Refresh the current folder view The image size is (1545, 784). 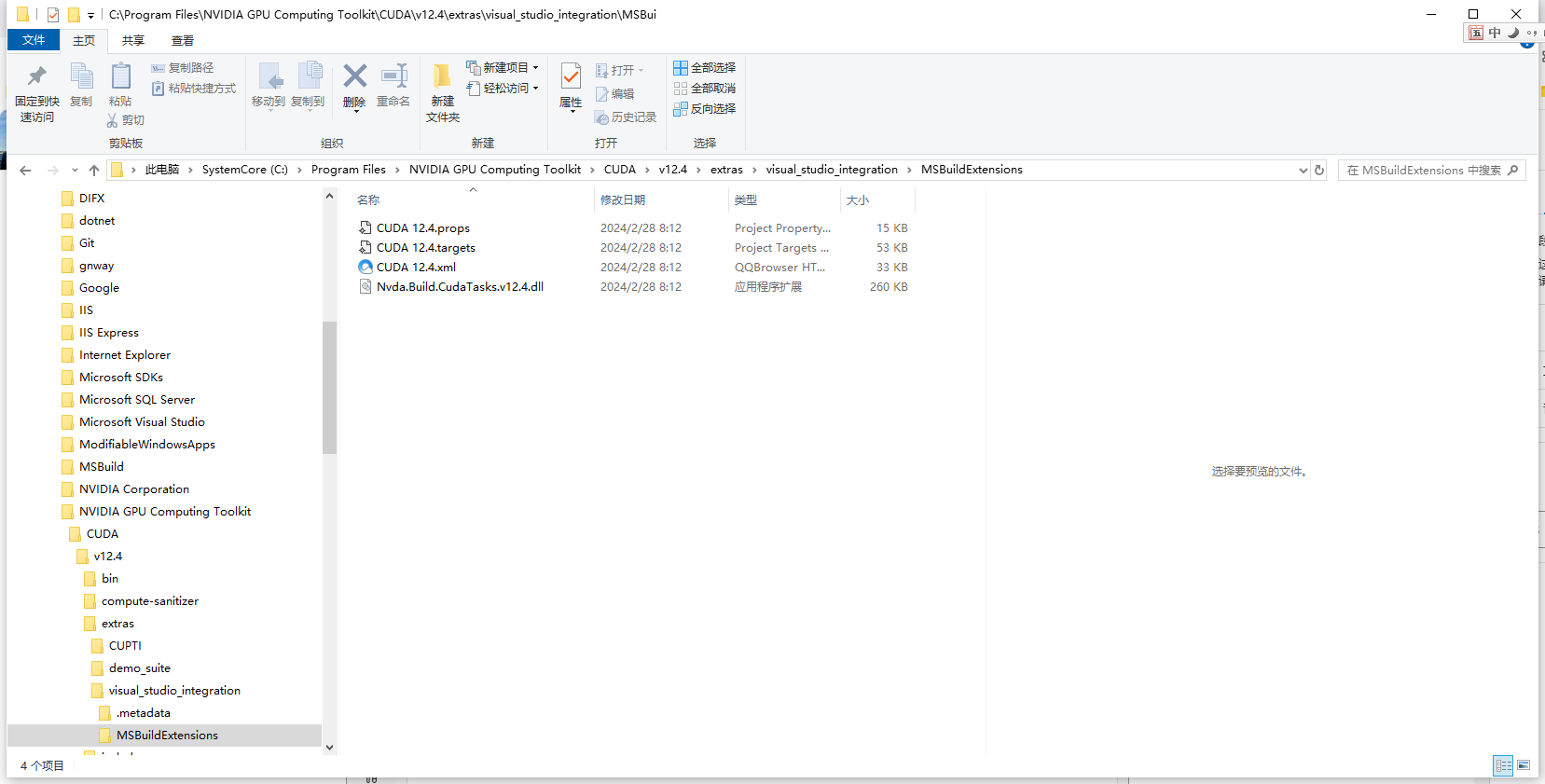(x=1319, y=170)
